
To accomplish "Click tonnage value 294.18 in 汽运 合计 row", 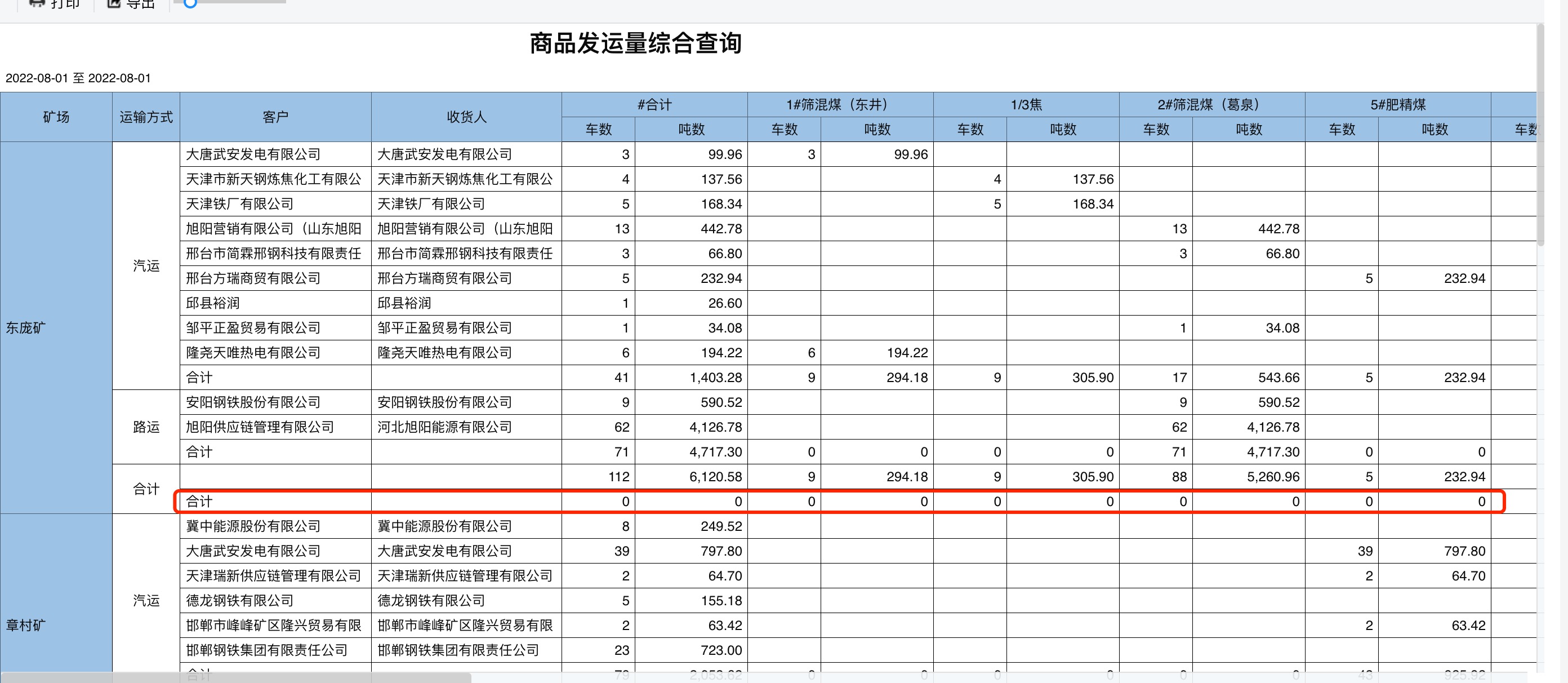I will (x=907, y=378).
